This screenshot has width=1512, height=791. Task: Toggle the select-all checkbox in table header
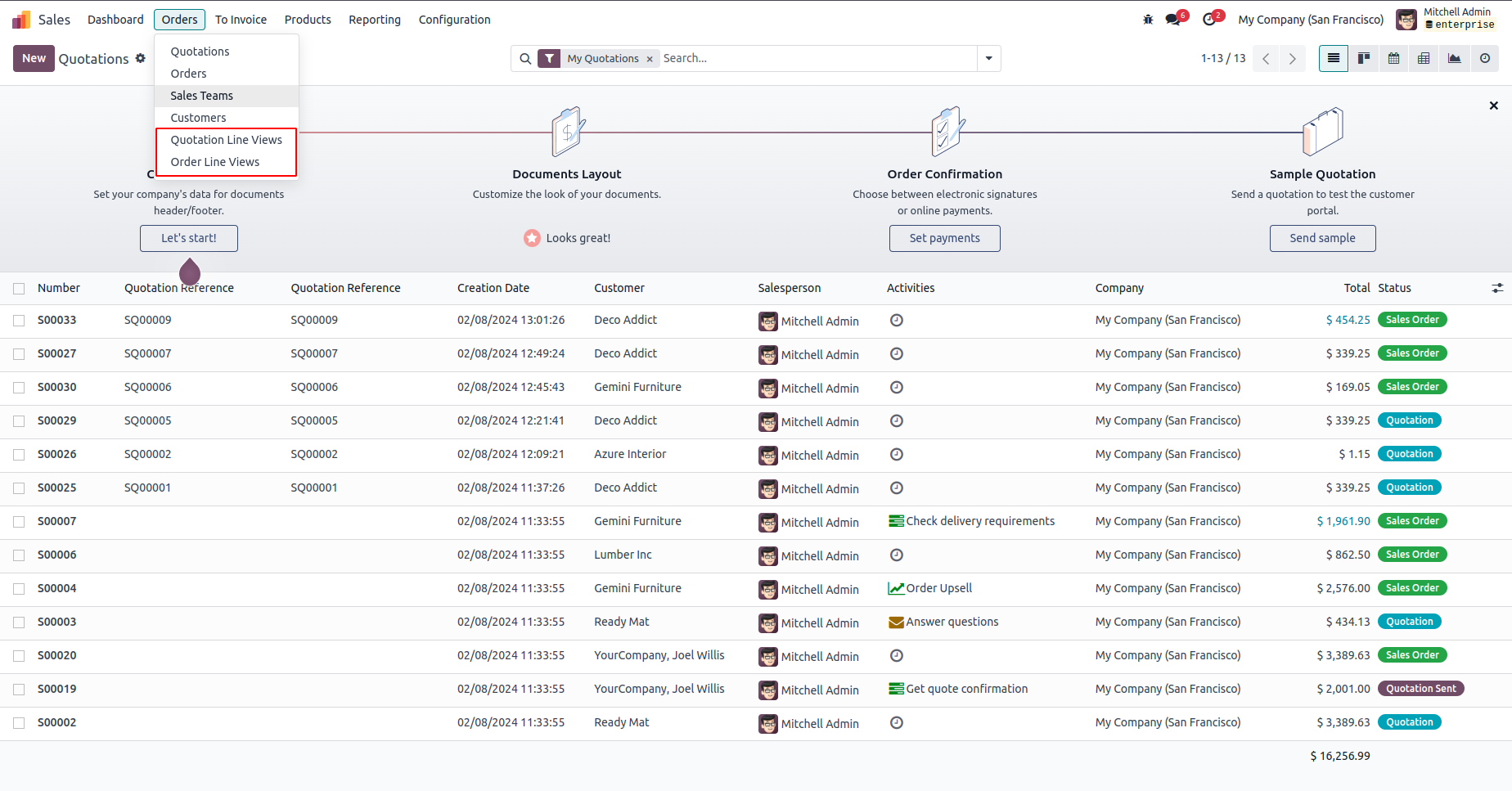pyautogui.click(x=19, y=289)
